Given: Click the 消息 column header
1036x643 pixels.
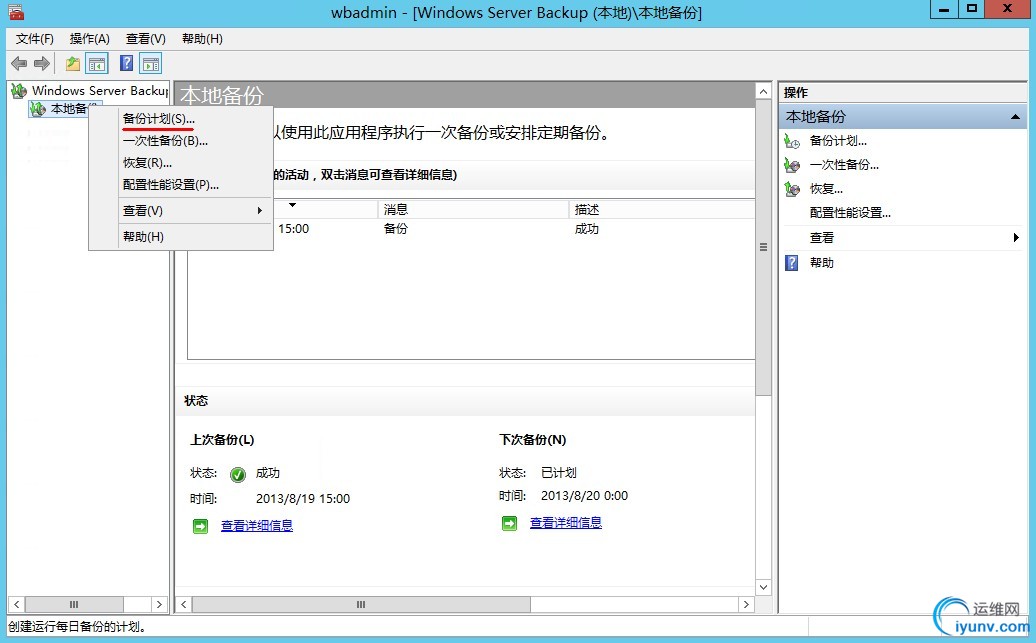Looking at the screenshot, I should click(x=473, y=209).
